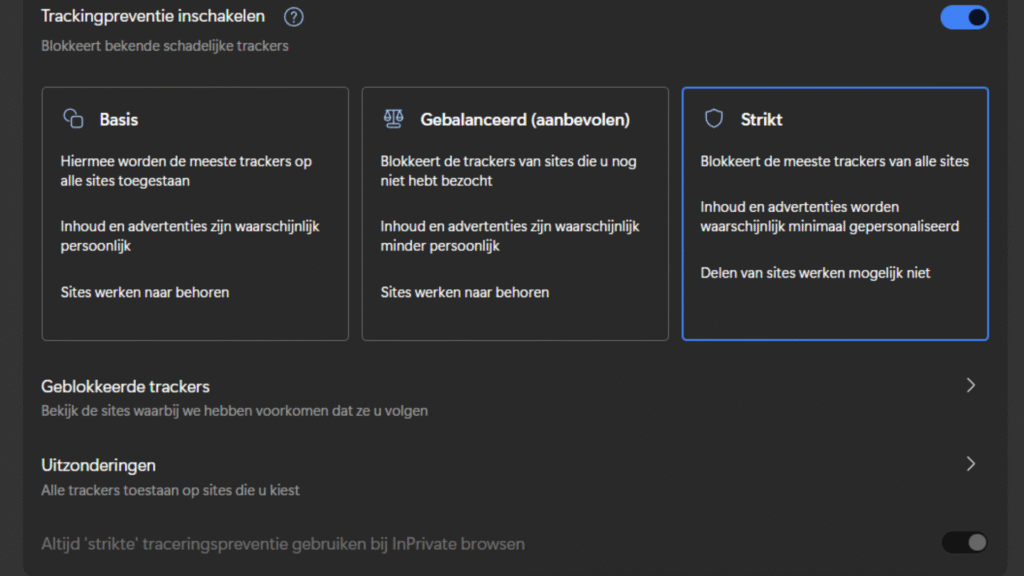Open the Uitzonderingen title
Screen dimensions: 1024x576
coord(98,465)
